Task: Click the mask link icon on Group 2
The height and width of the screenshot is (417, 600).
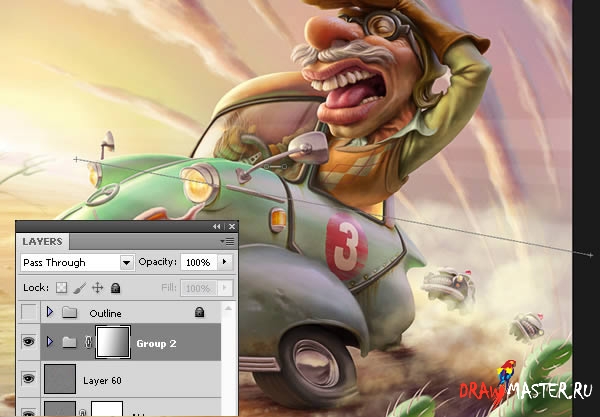Action: [x=88, y=342]
